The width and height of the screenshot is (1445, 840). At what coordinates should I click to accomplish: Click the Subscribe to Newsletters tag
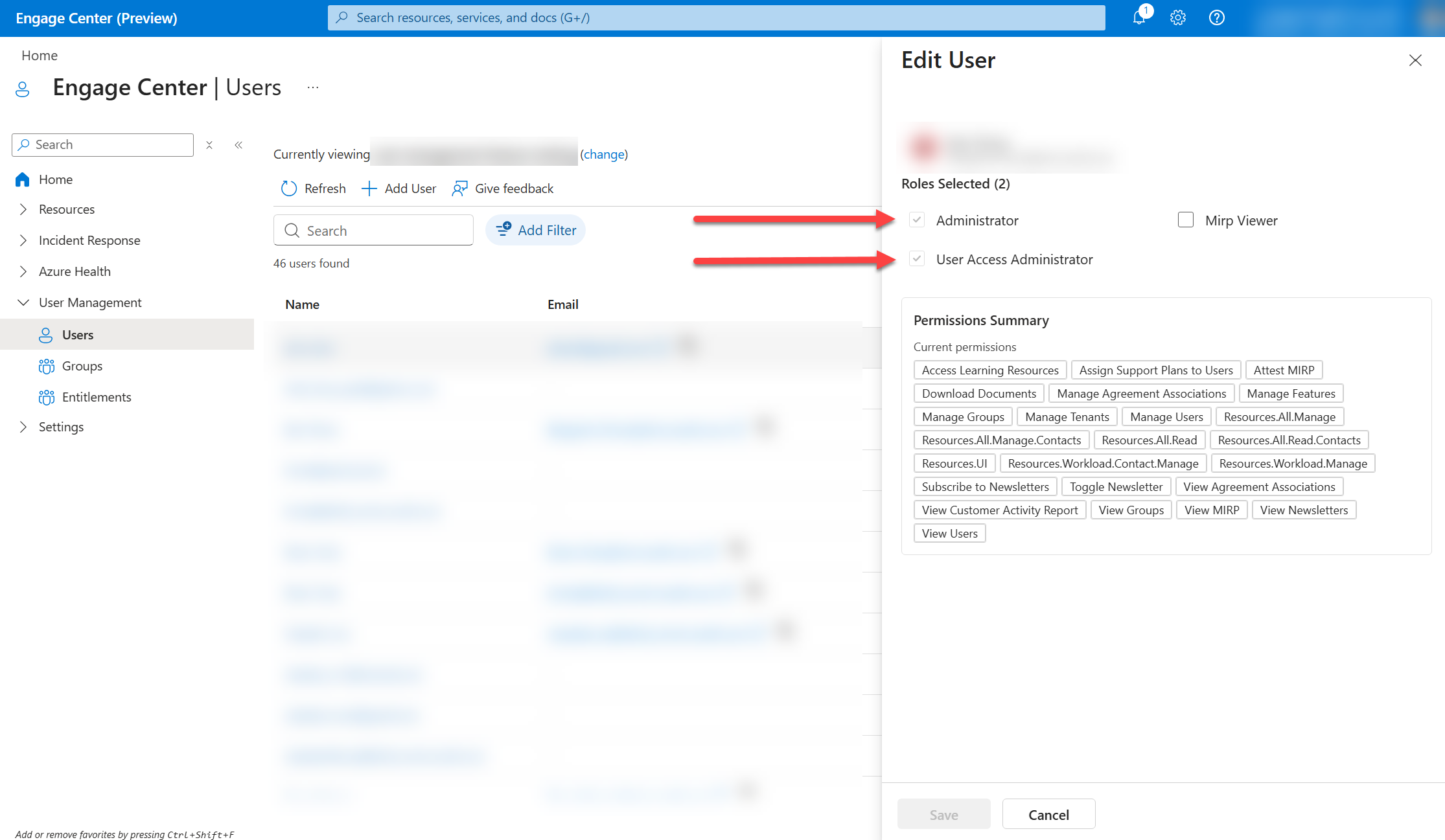985,487
